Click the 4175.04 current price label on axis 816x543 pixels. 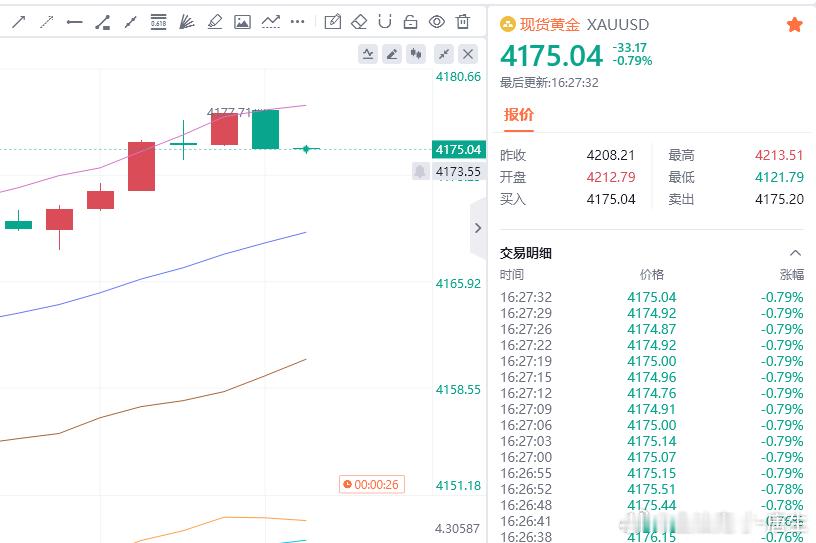[x=458, y=149]
